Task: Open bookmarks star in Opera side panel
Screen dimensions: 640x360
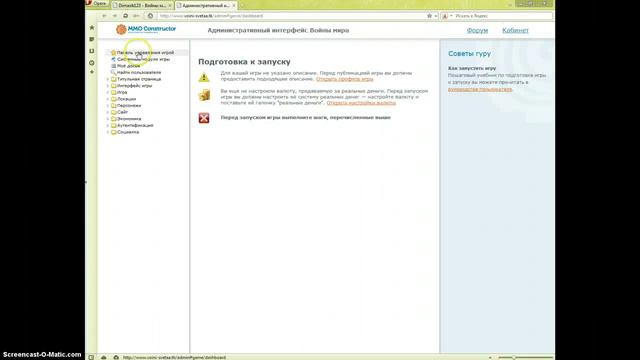Action: pyautogui.click(x=92, y=27)
